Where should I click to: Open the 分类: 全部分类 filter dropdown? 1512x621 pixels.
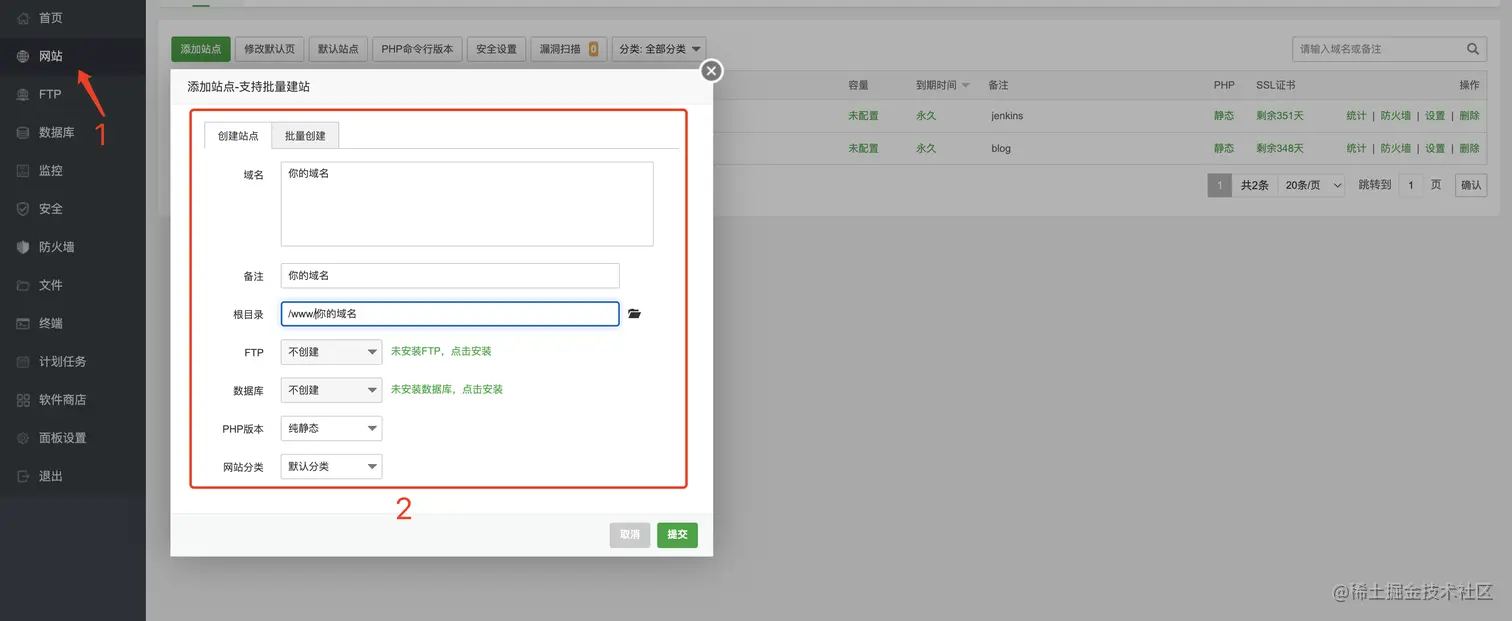659,49
